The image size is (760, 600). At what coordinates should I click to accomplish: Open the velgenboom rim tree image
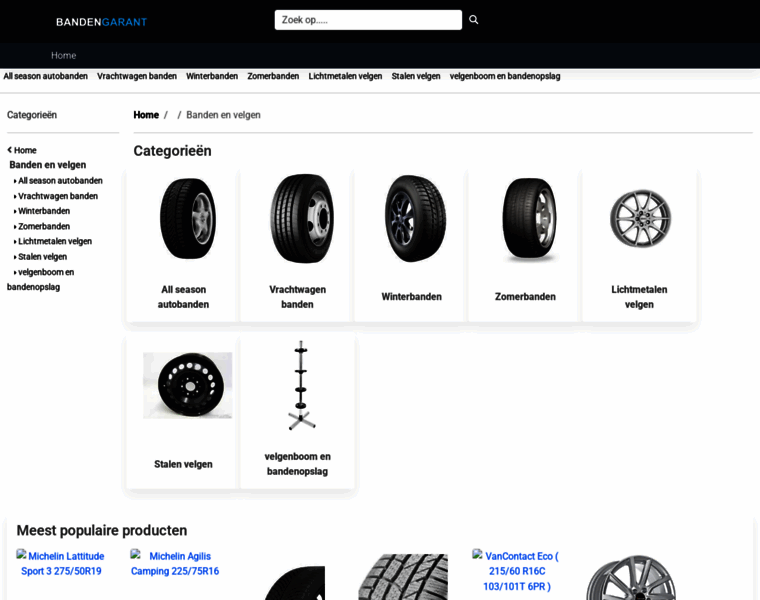tap(301, 385)
